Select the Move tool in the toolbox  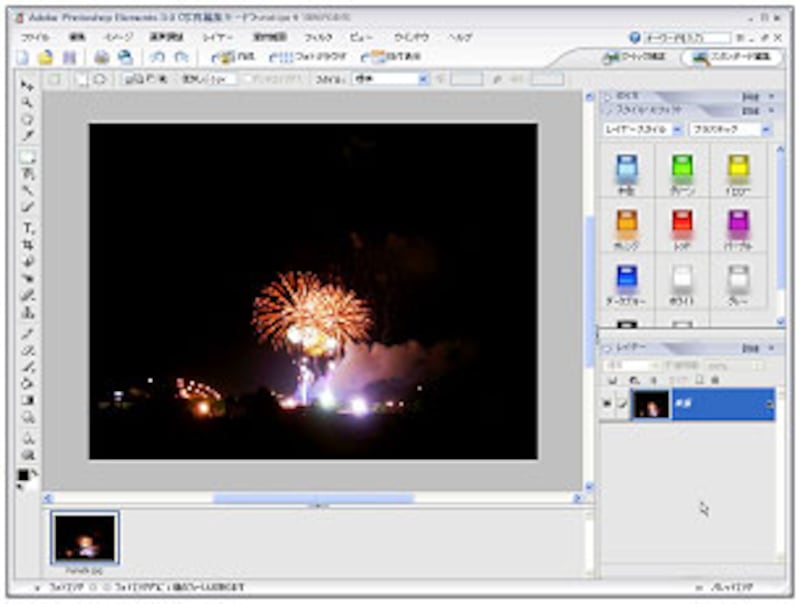click(x=27, y=87)
